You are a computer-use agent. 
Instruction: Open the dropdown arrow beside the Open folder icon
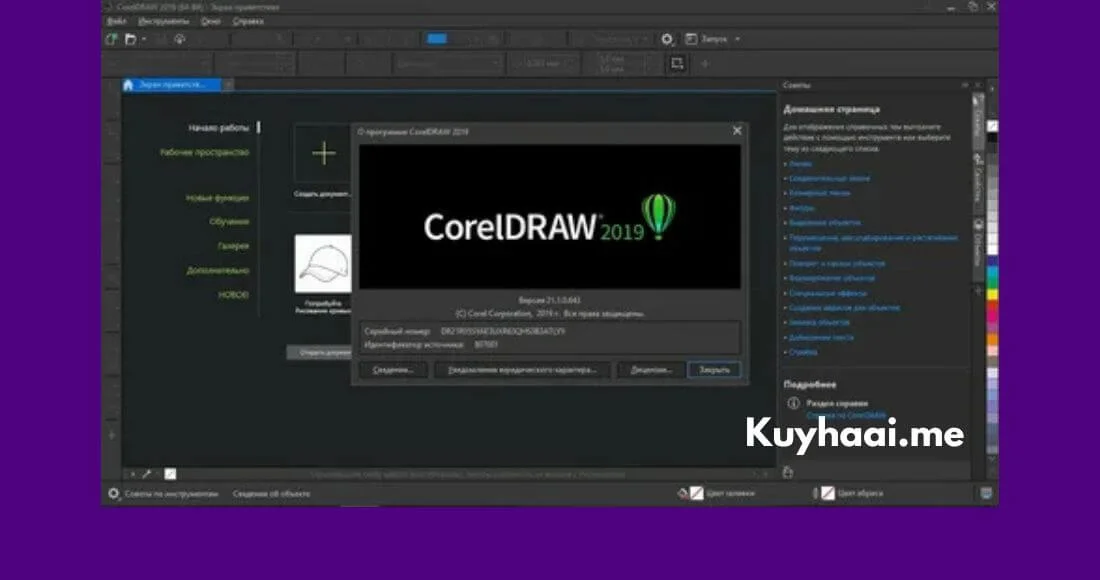pyautogui.click(x=144, y=40)
